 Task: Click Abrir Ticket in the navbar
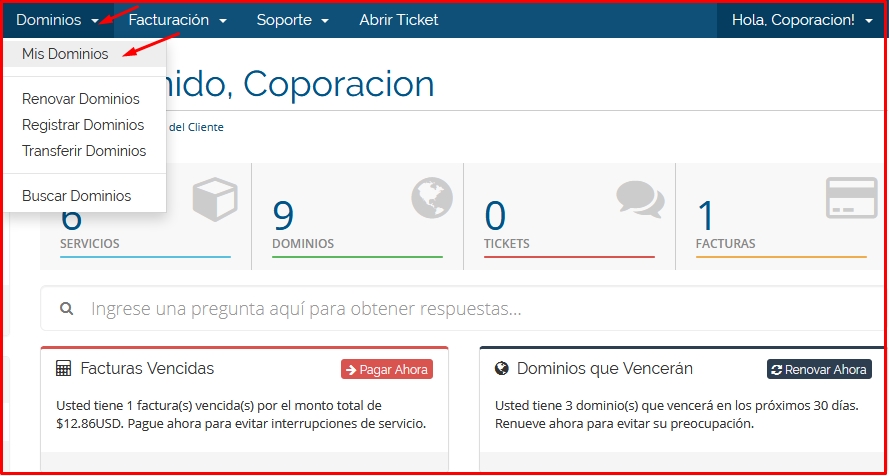[x=399, y=20]
